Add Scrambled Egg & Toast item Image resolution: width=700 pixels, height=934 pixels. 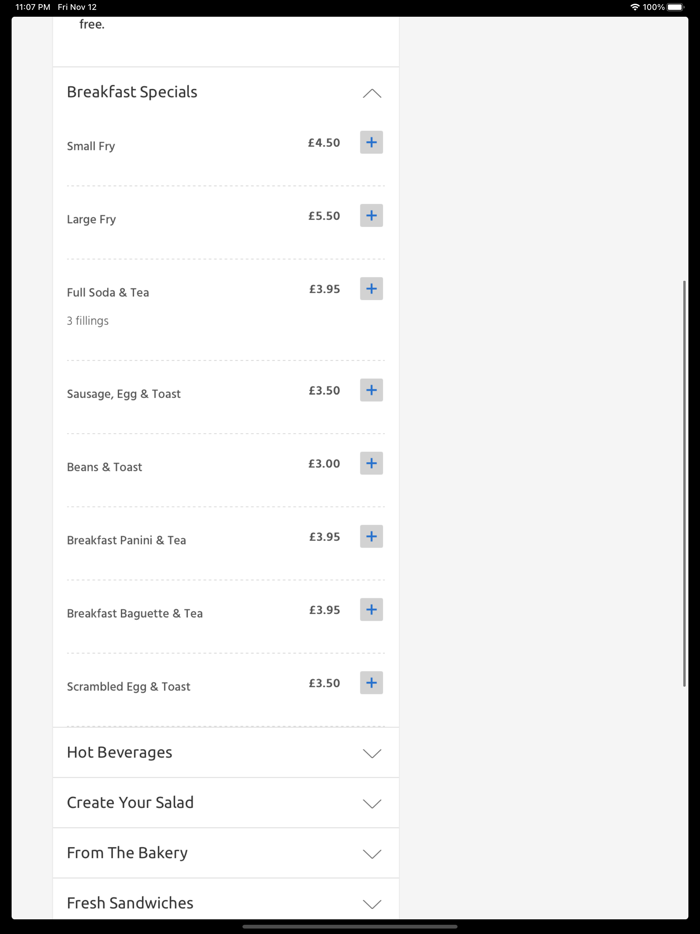point(371,683)
